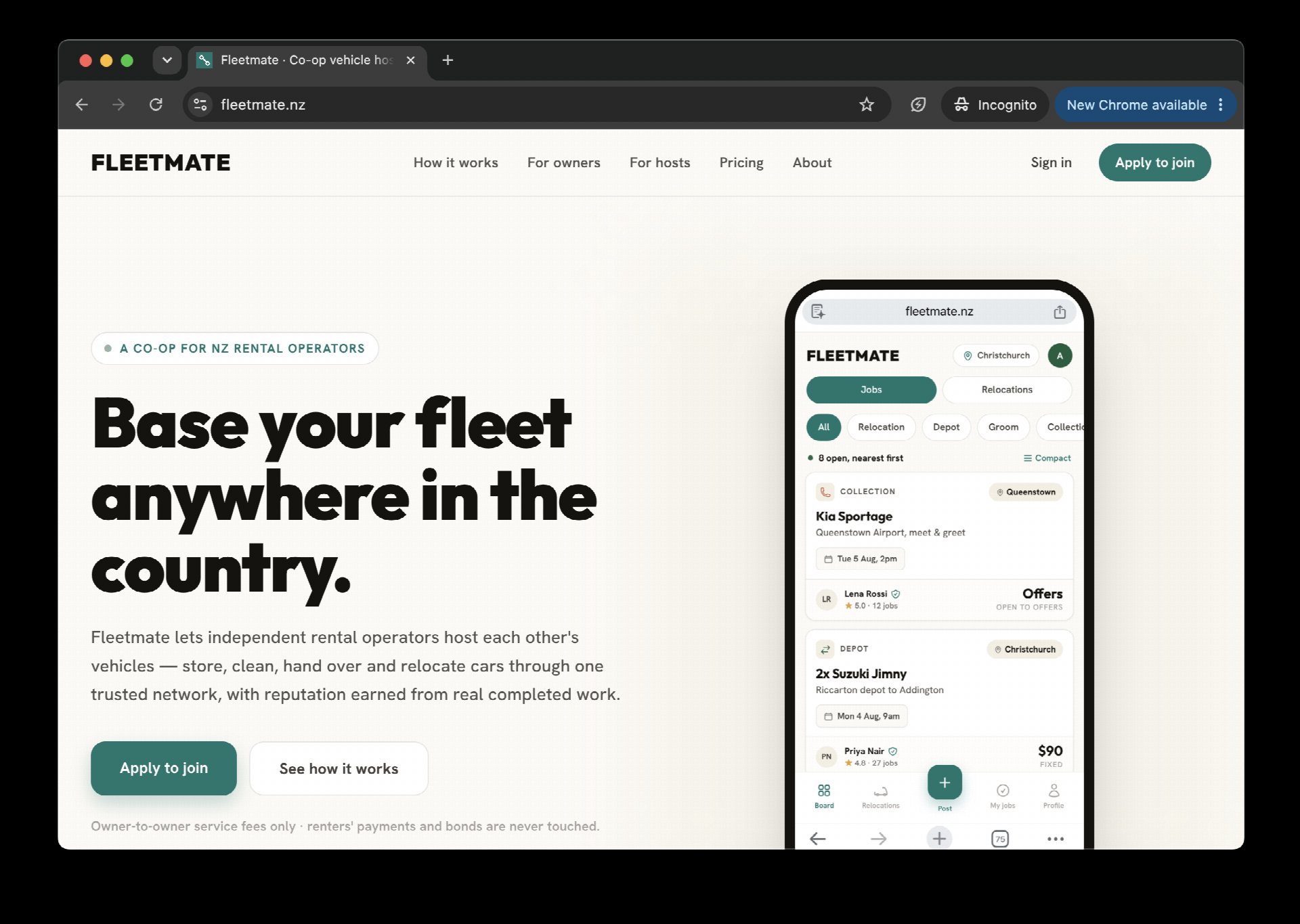Image resolution: width=1300 pixels, height=924 pixels.
Task: Open For owners nav link
Action: 563,162
